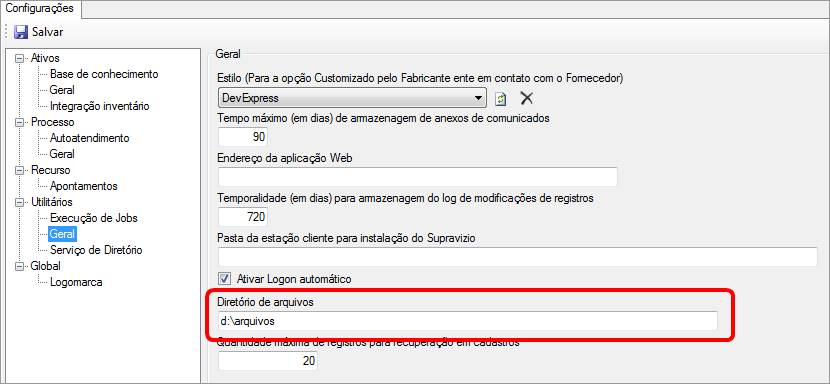Select Base de conhecimento tree item
The height and width of the screenshot is (384, 830).
click(x=104, y=74)
